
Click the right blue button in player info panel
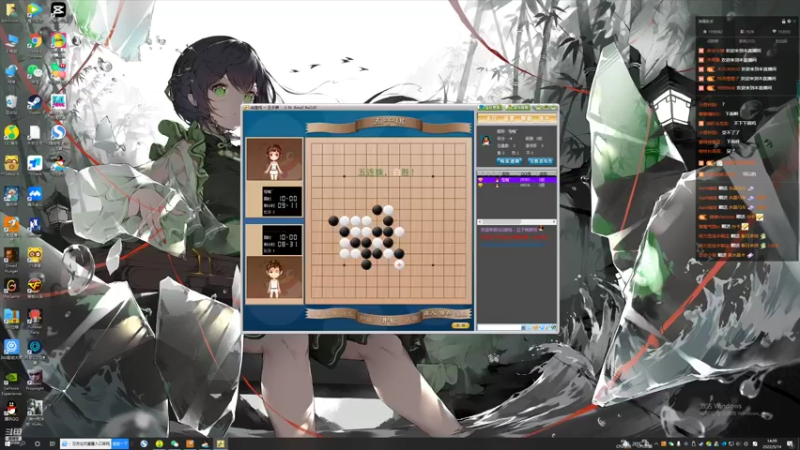click(540, 161)
